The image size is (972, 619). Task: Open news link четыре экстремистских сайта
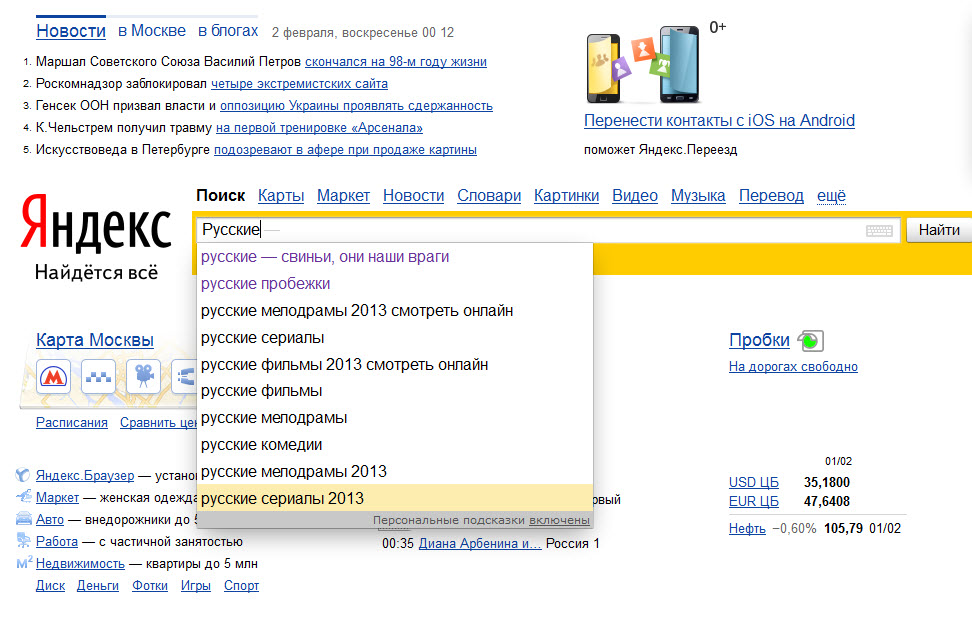(x=299, y=84)
